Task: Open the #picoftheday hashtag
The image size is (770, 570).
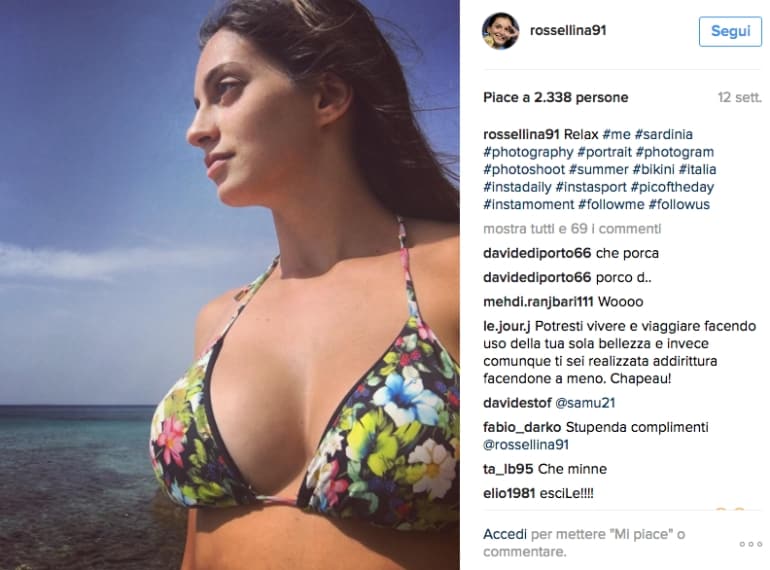Action: tap(672, 187)
